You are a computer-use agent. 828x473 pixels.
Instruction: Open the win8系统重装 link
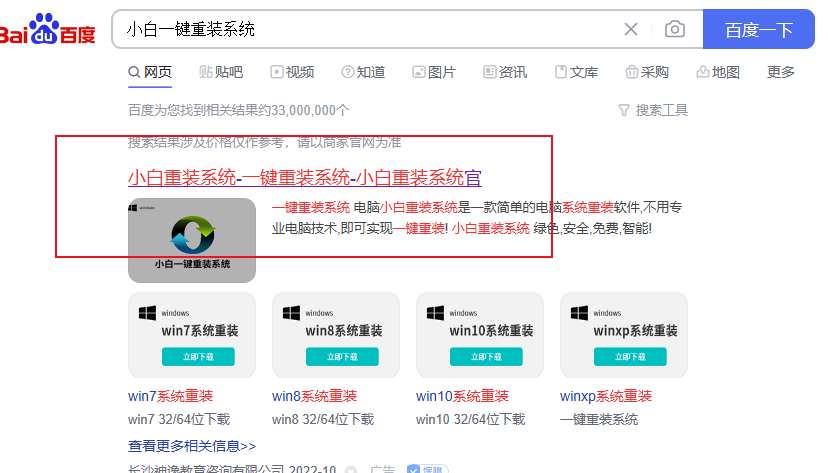pos(314,396)
